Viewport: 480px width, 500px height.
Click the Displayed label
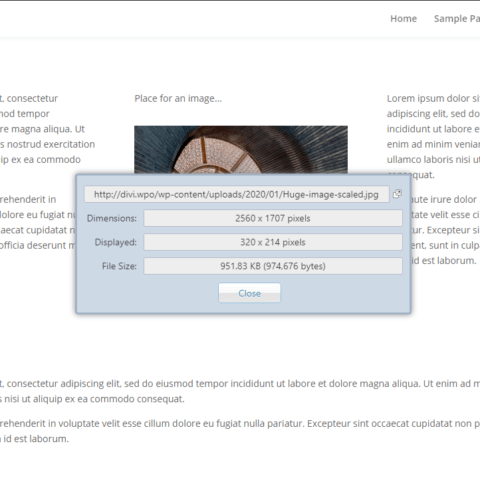point(116,242)
